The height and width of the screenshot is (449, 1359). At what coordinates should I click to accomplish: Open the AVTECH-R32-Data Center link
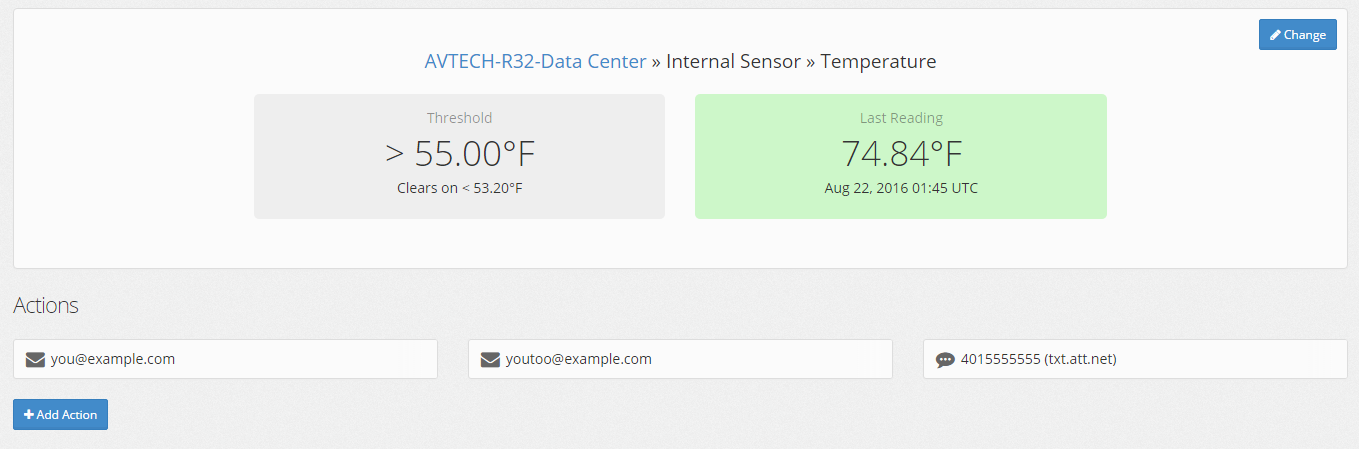535,61
